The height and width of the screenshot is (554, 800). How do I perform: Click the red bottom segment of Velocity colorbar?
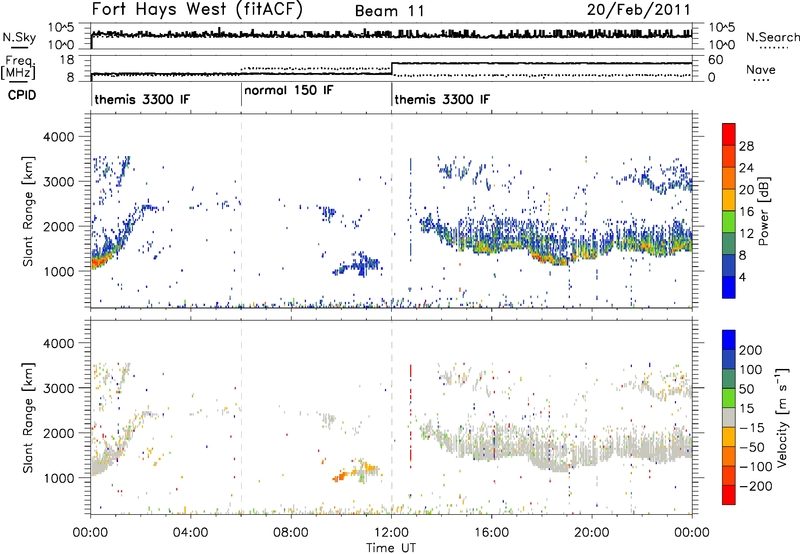coord(729,495)
